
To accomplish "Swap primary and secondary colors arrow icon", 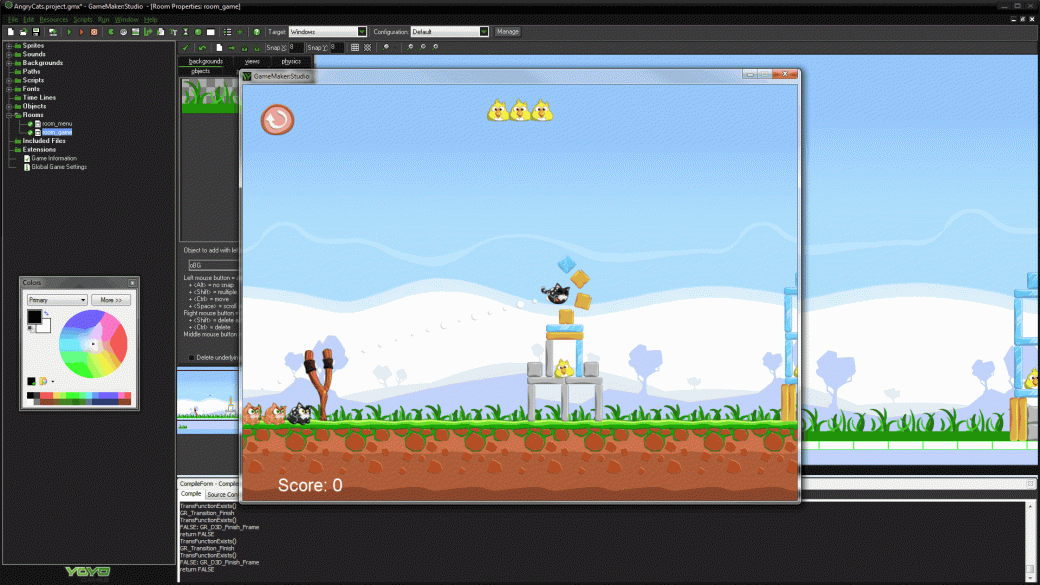I will 46,313.
